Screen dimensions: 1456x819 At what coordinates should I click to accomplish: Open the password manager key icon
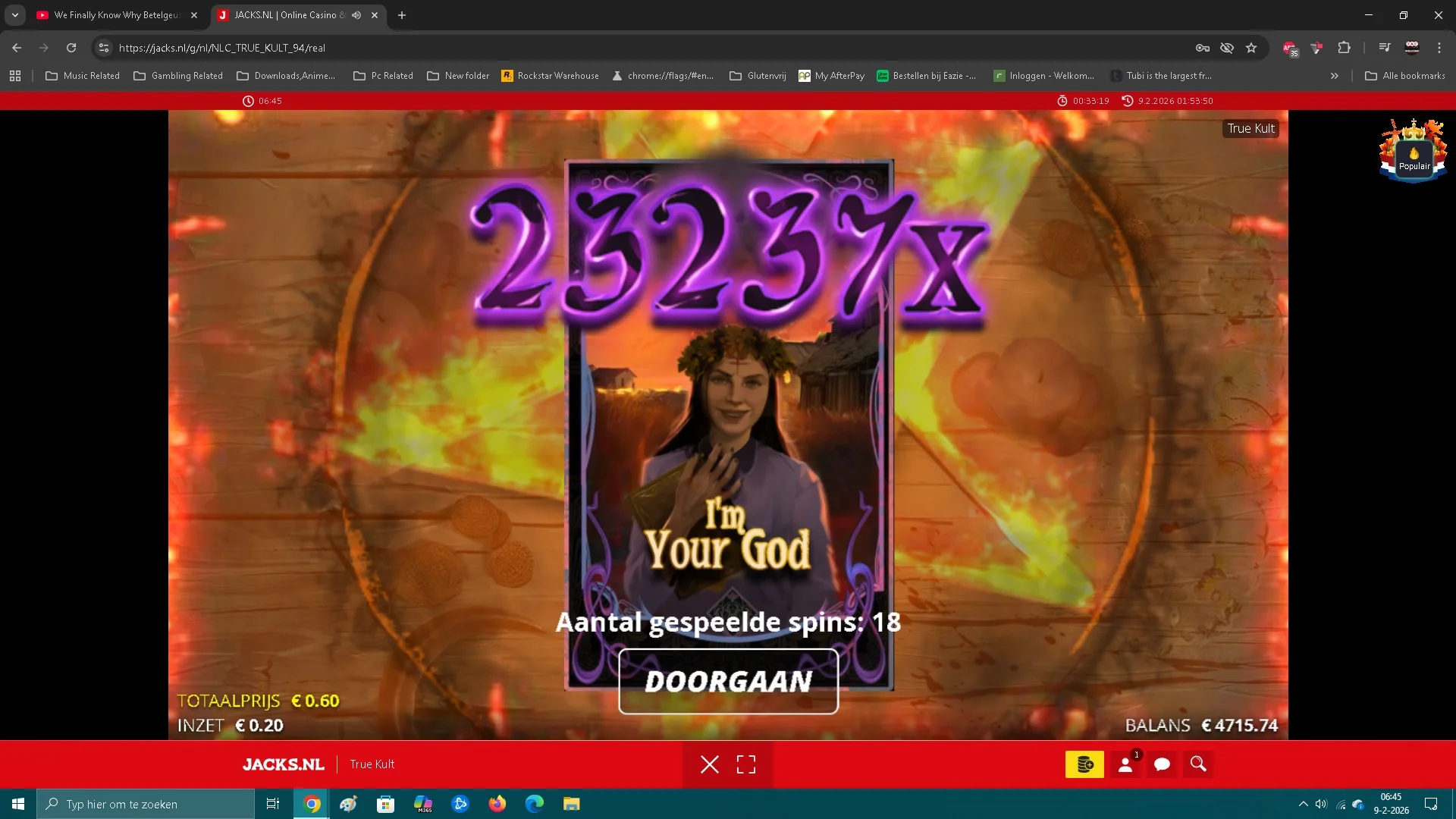point(1203,48)
